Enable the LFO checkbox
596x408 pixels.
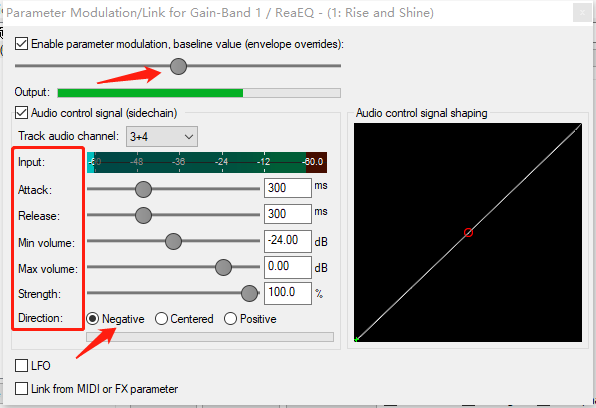tap(21, 365)
